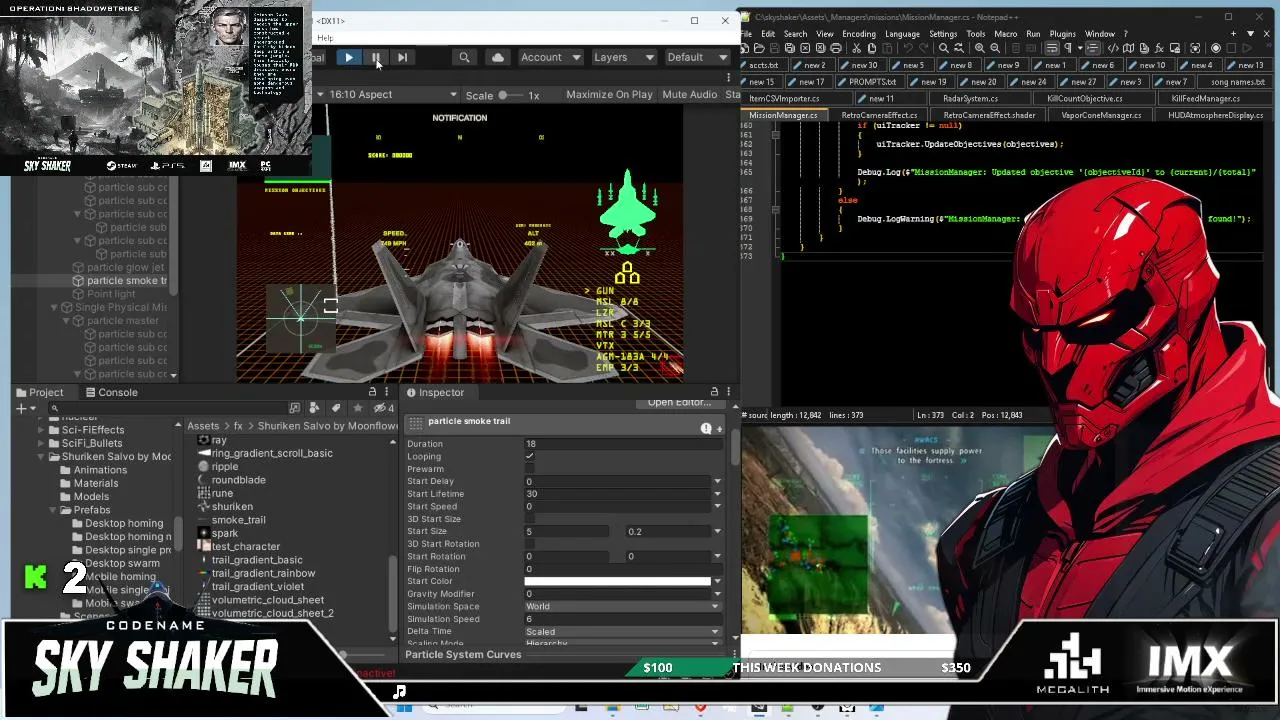
Task: Click the Notepad++ Zoom Out icon
Action: pos(995,49)
